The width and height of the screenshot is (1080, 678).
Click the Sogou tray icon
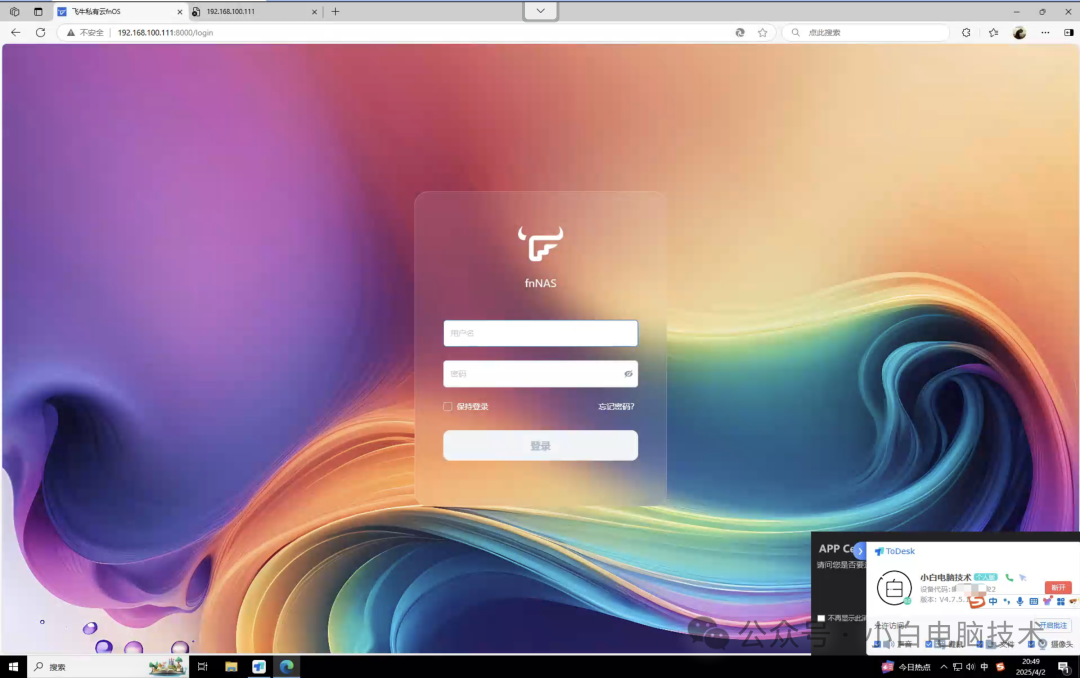coord(1000,667)
